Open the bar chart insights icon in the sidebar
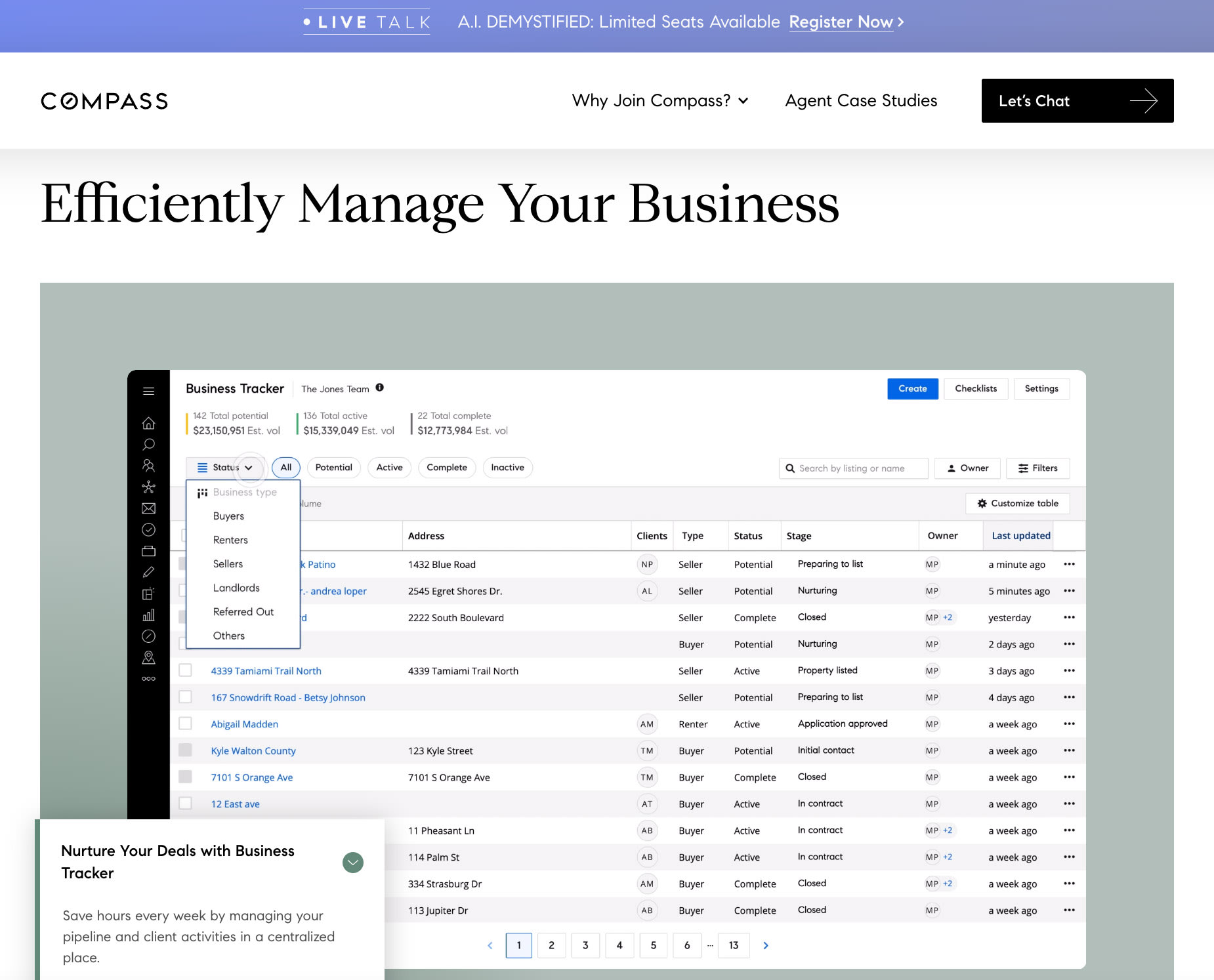This screenshot has height=980, width=1214. point(149,615)
